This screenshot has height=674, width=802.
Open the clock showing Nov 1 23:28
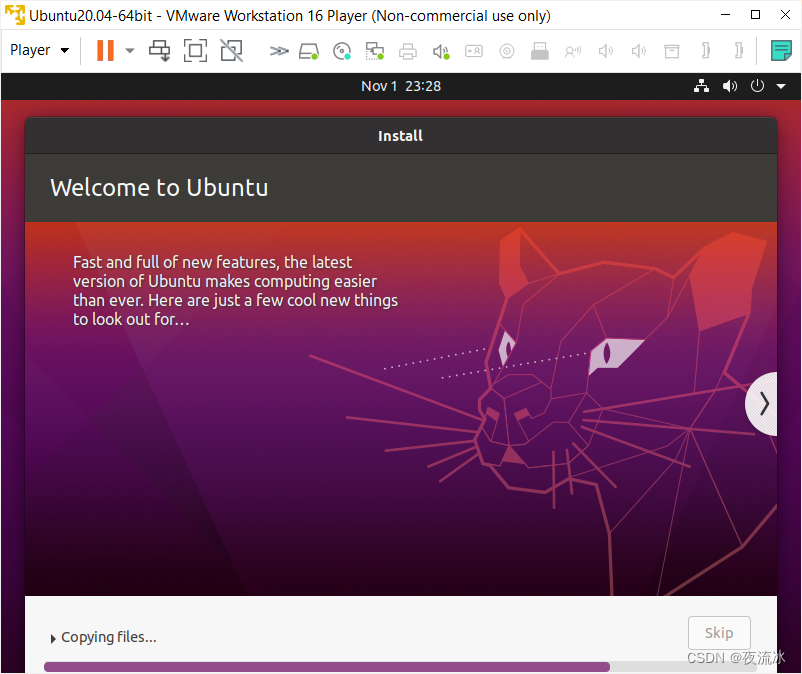pos(401,86)
